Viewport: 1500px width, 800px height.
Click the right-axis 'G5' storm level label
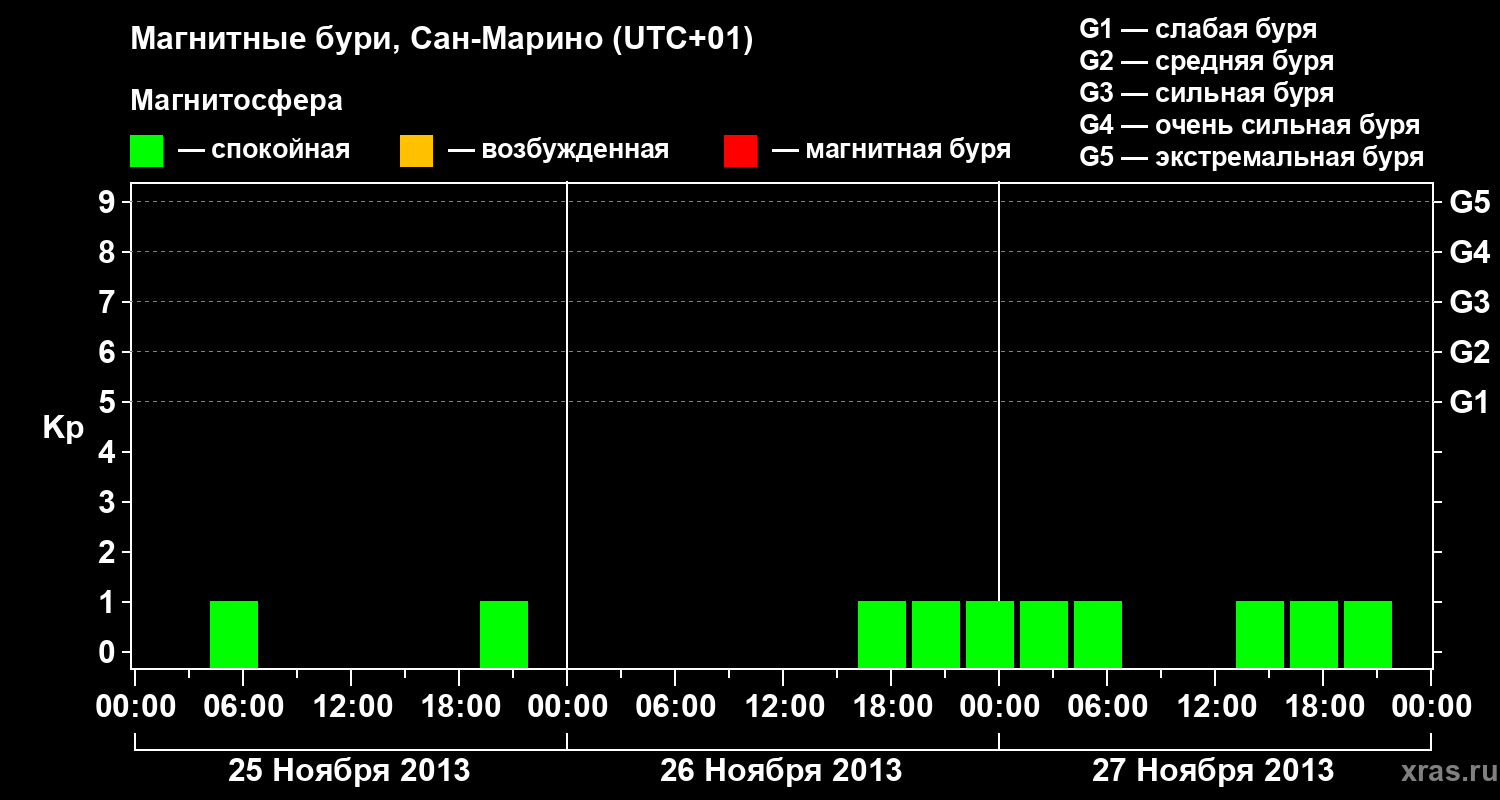pos(1470,202)
